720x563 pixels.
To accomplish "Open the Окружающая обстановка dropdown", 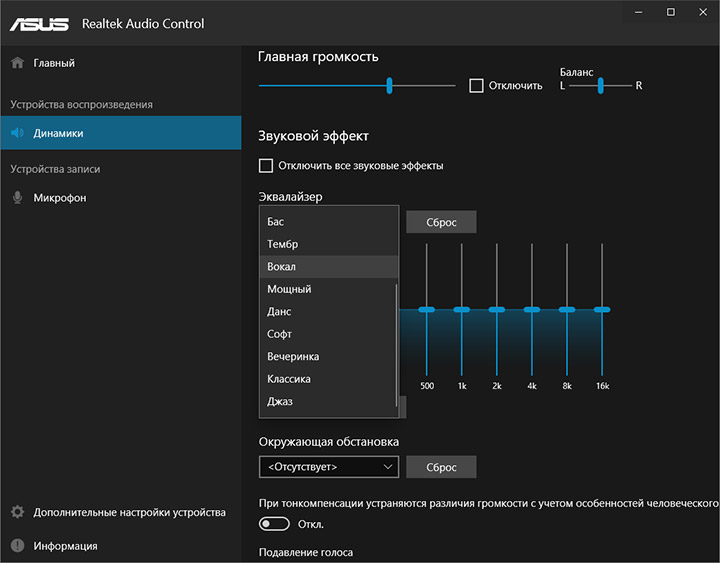I will (328, 467).
